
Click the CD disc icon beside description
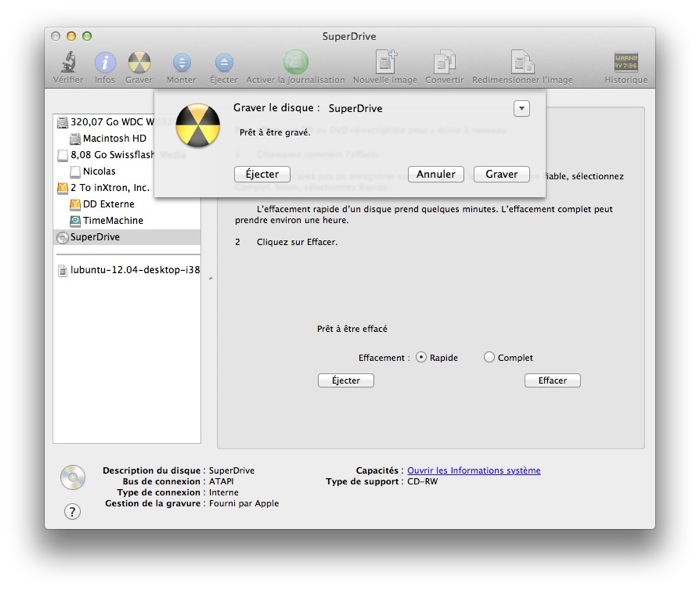pos(73,477)
